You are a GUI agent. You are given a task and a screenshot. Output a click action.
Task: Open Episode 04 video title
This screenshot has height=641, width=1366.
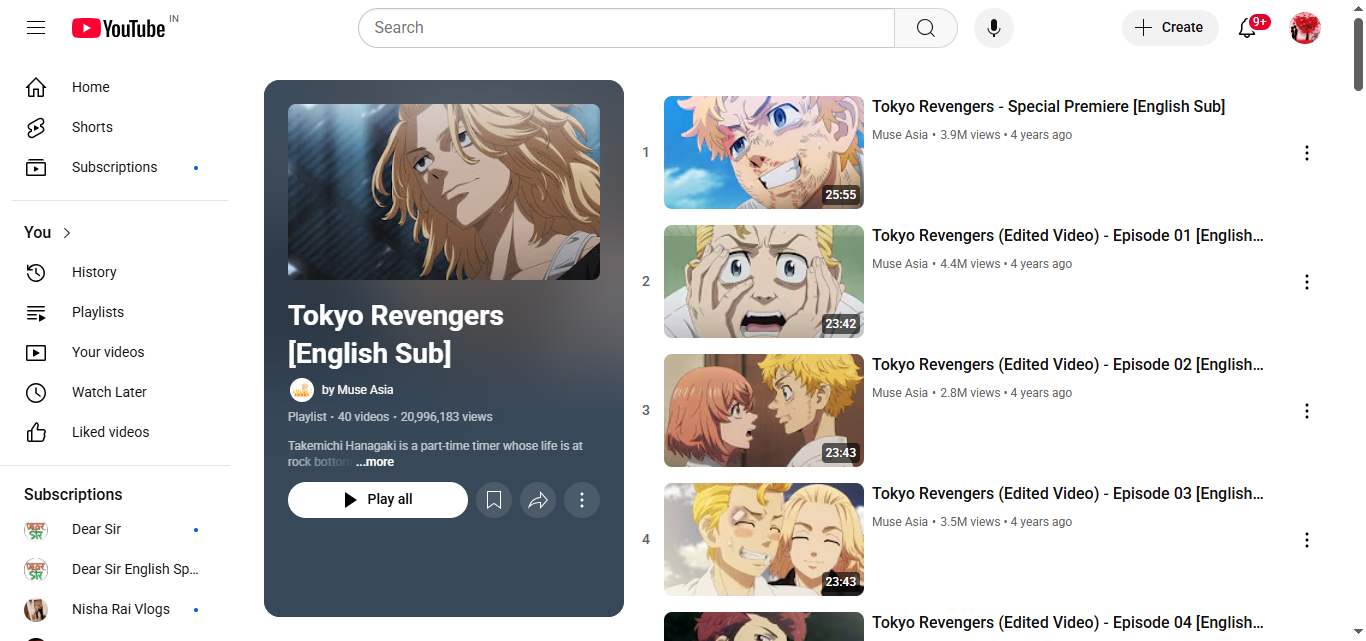(x=1068, y=622)
